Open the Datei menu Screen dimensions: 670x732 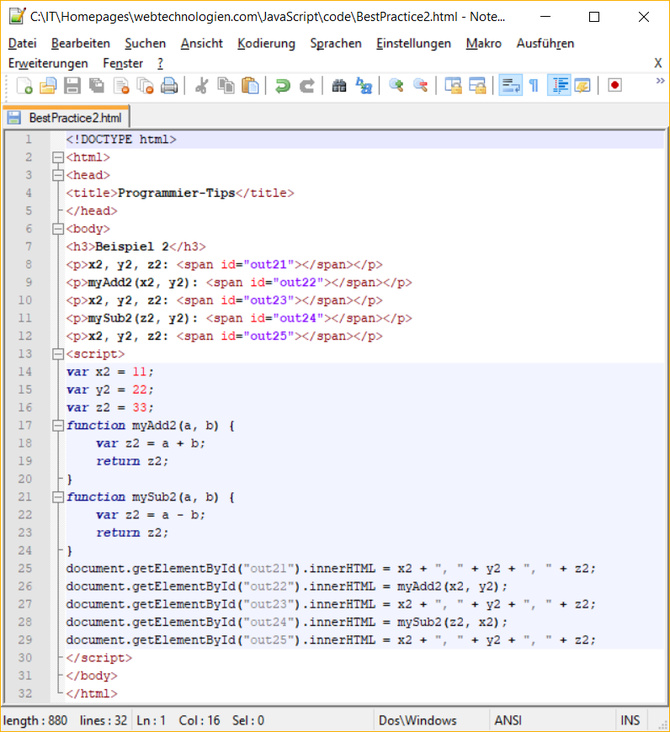point(22,43)
